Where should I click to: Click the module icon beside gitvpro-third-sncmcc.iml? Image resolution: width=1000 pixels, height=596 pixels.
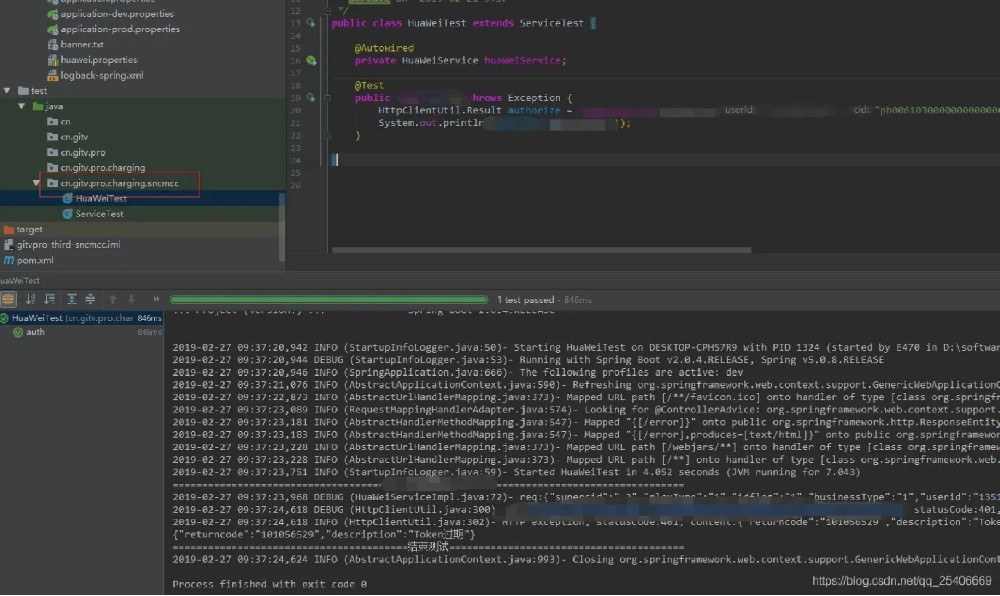[8, 244]
